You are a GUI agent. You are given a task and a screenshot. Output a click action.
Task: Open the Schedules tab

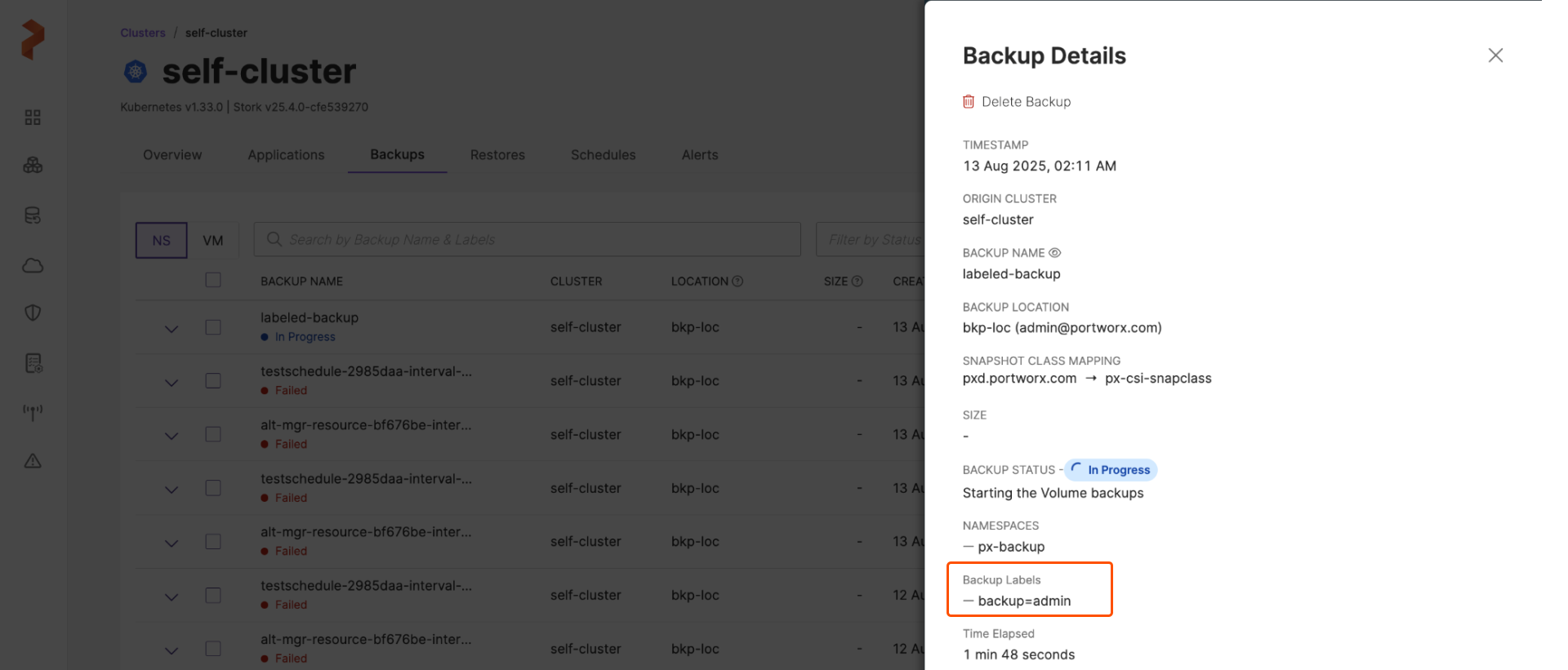point(603,155)
